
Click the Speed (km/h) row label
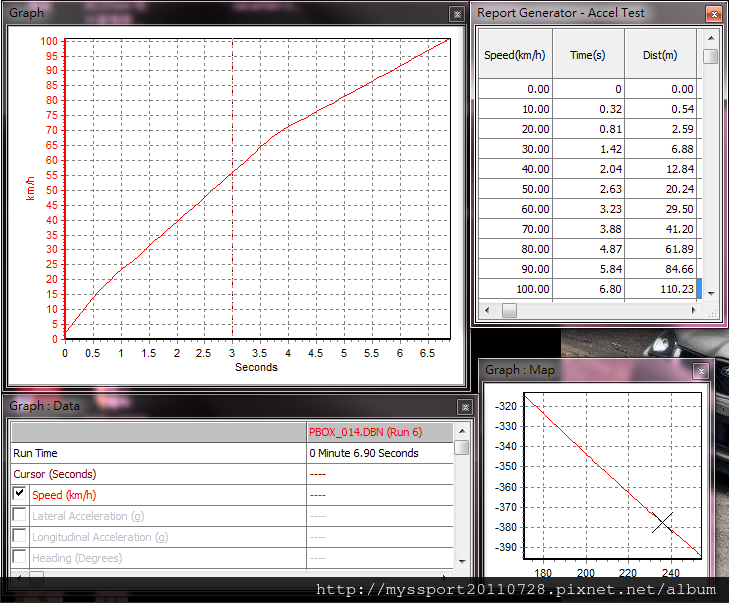click(x=64, y=495)
